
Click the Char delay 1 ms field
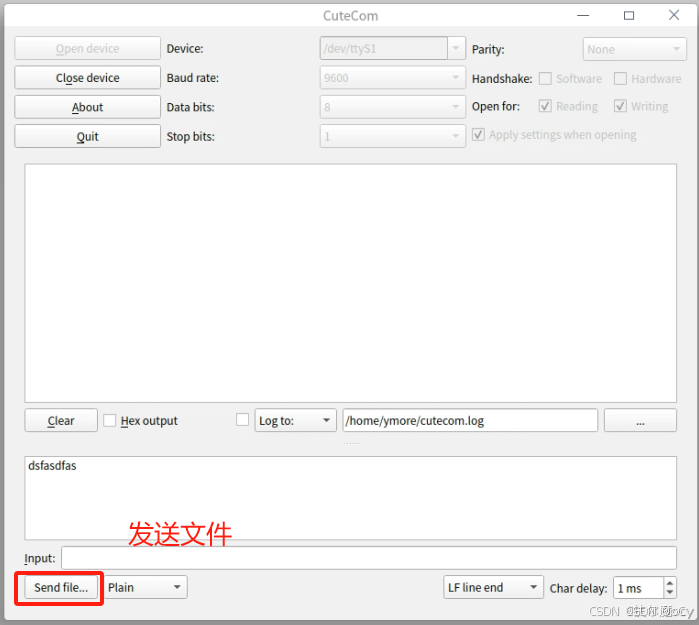click(638, 588)
